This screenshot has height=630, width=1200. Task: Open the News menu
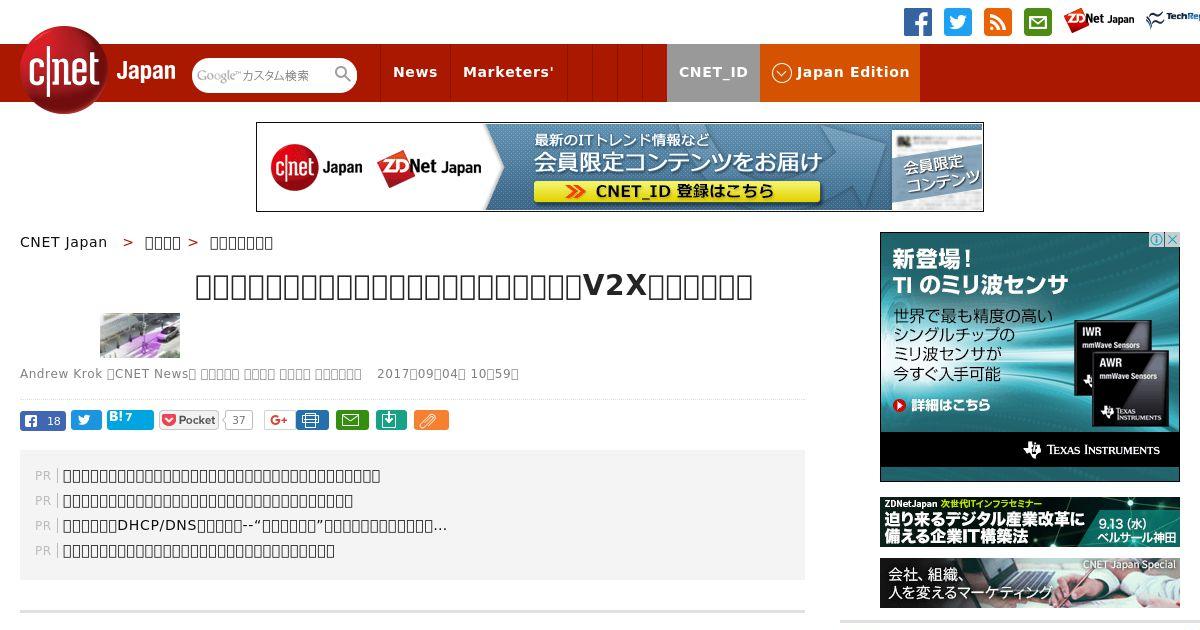pos(415,73)
